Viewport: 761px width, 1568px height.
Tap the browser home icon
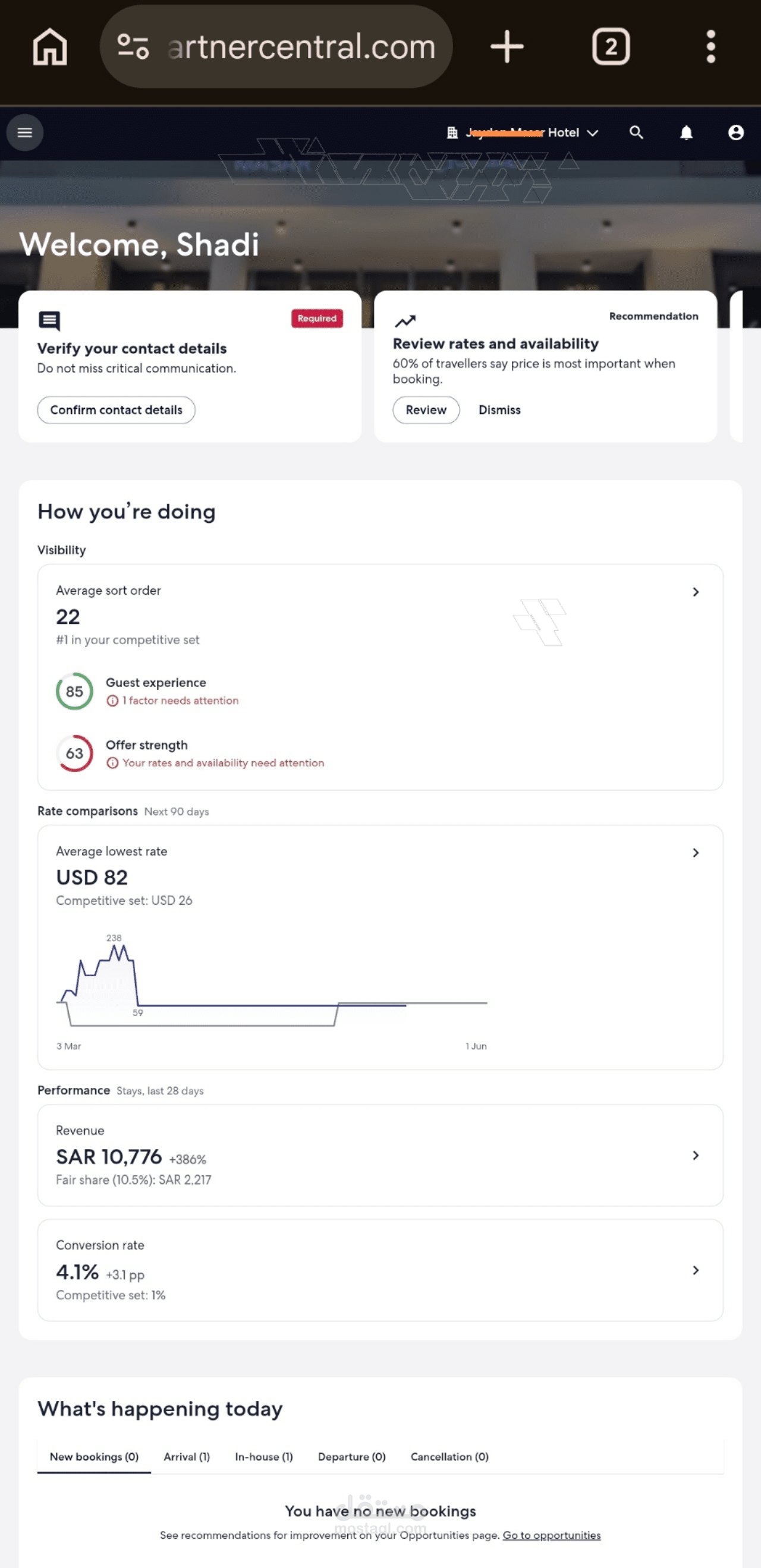click(49, 46)
